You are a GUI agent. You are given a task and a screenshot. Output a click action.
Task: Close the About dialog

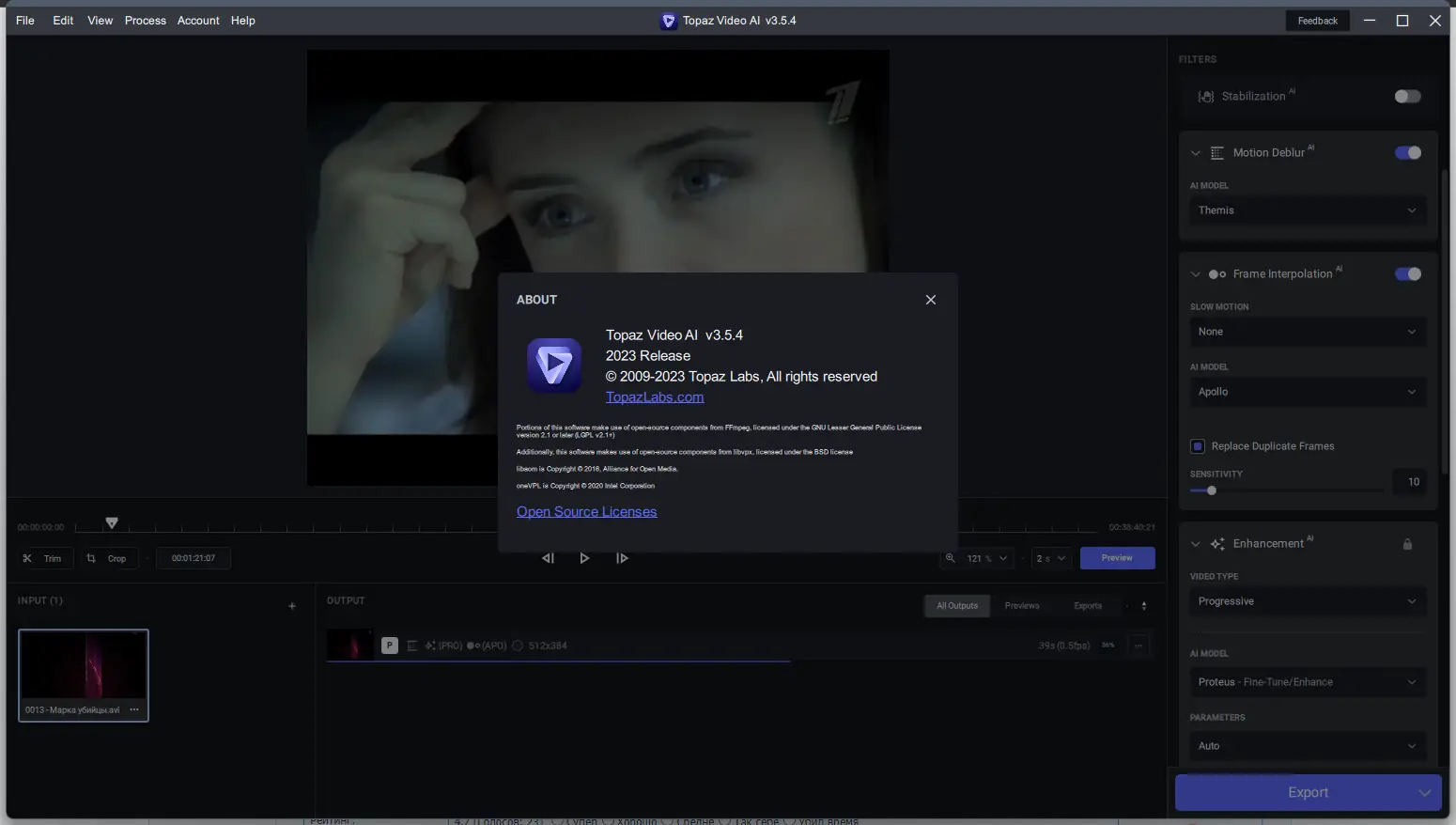[x=931, y=300]
